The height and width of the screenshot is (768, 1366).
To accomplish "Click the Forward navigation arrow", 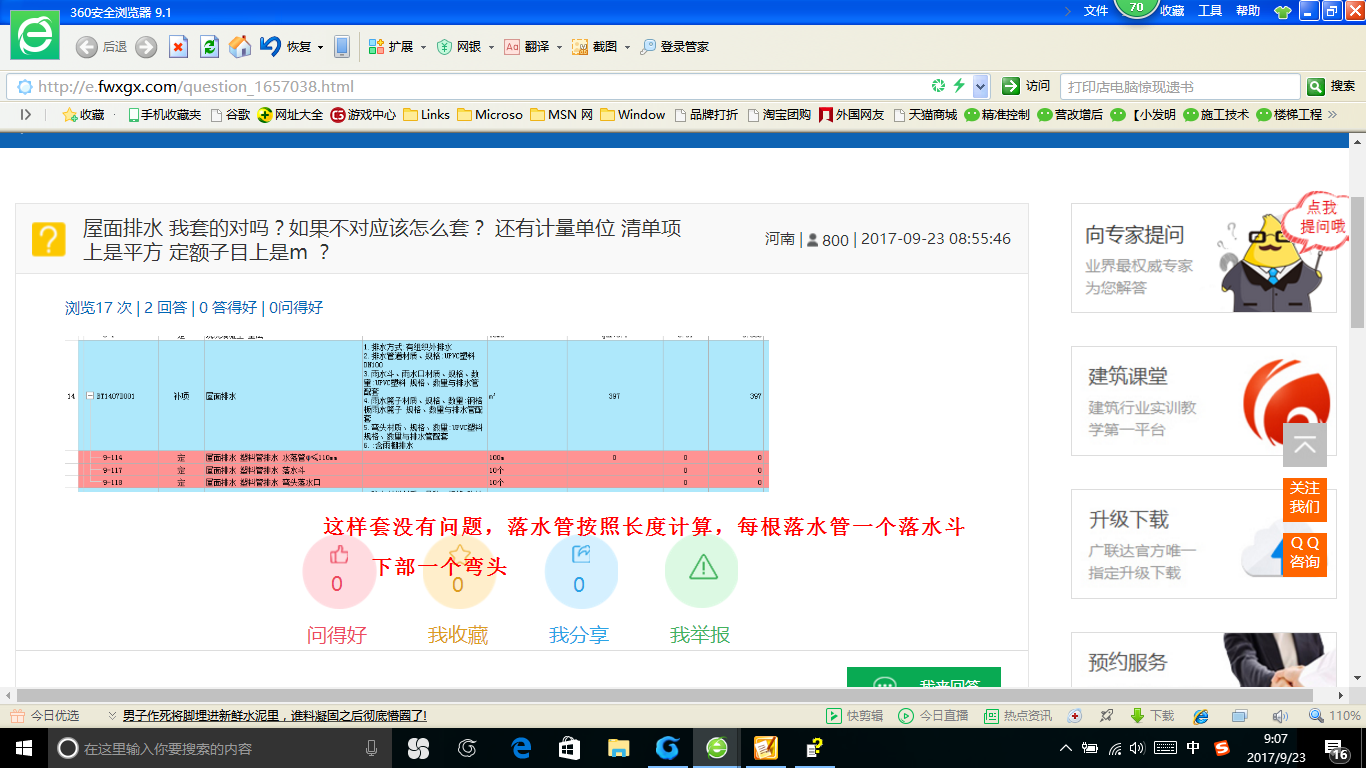I will pos(146,47).
